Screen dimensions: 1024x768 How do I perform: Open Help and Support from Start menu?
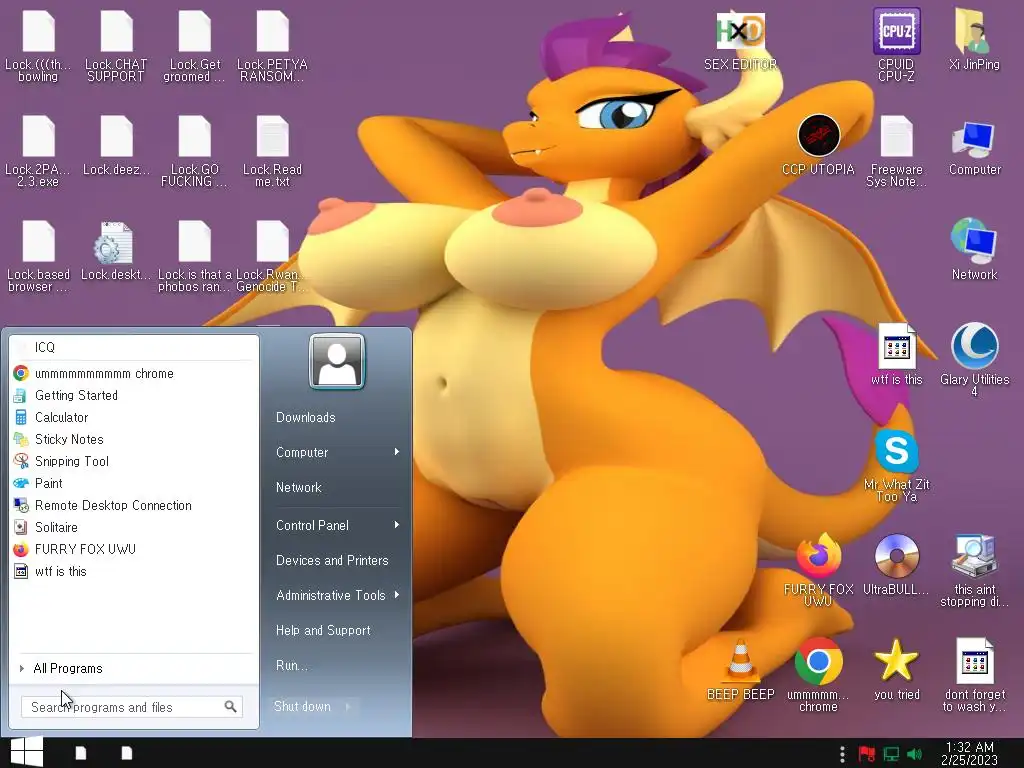[x=323, y=630]
